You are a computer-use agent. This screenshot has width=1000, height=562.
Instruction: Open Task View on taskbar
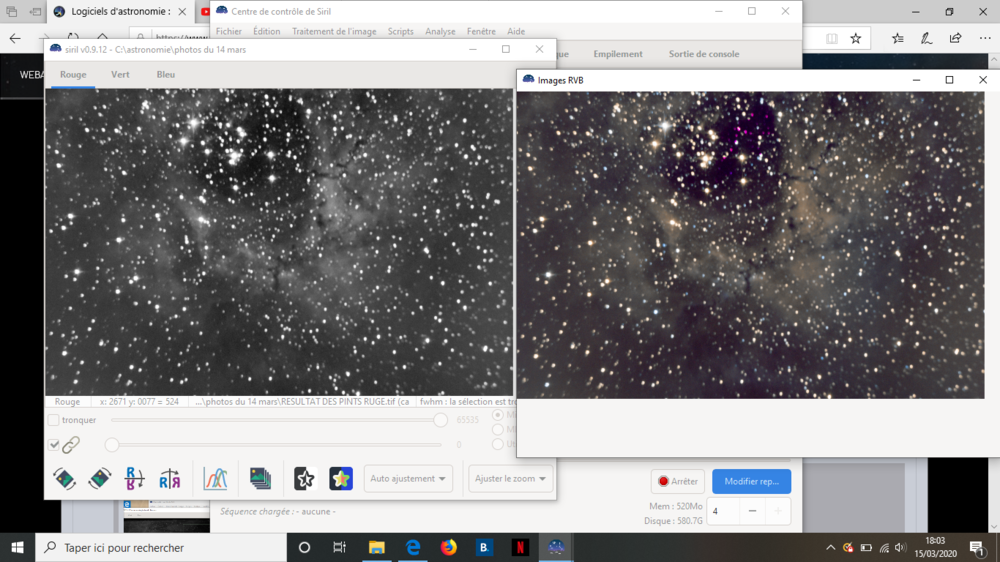tap(339, 547)
